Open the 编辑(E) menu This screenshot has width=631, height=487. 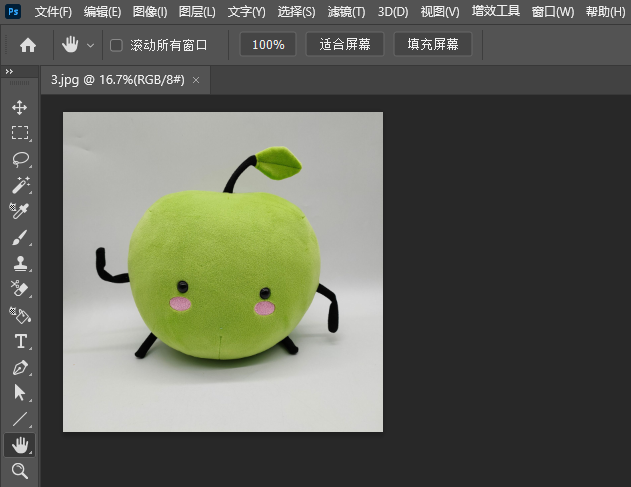pos(102,12)
